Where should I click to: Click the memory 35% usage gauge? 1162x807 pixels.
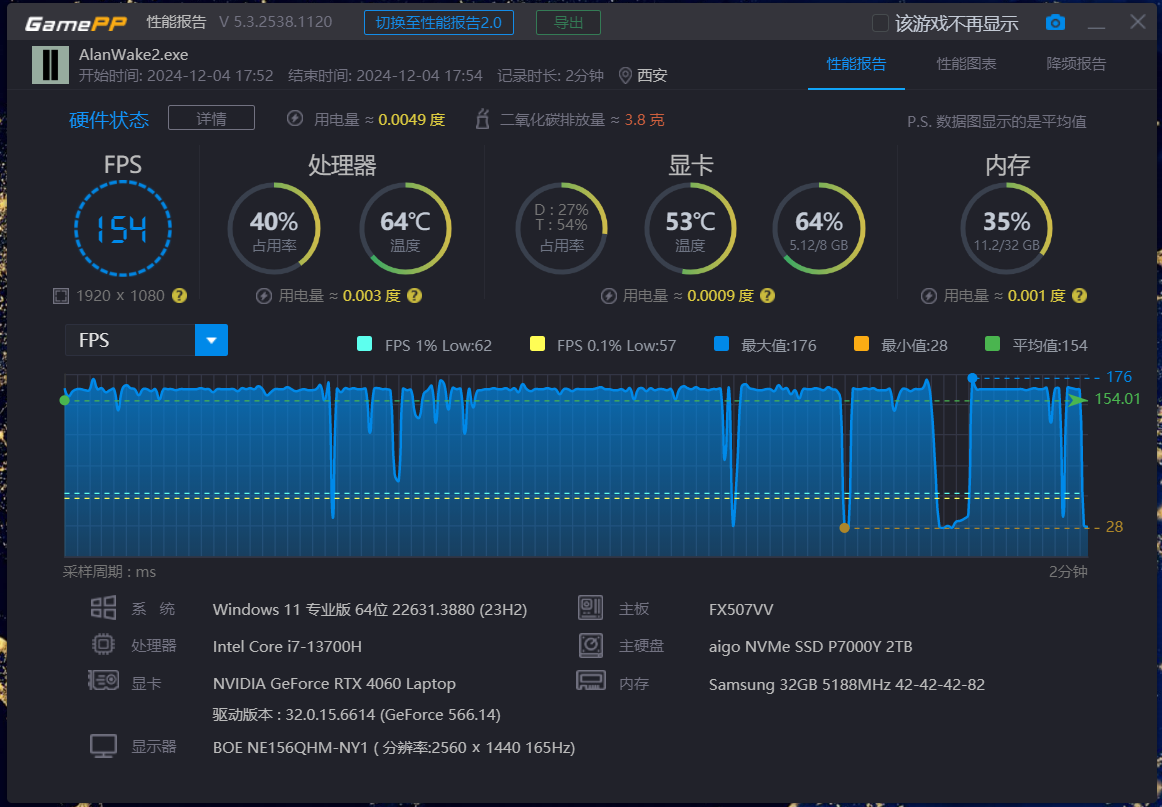1006,228
